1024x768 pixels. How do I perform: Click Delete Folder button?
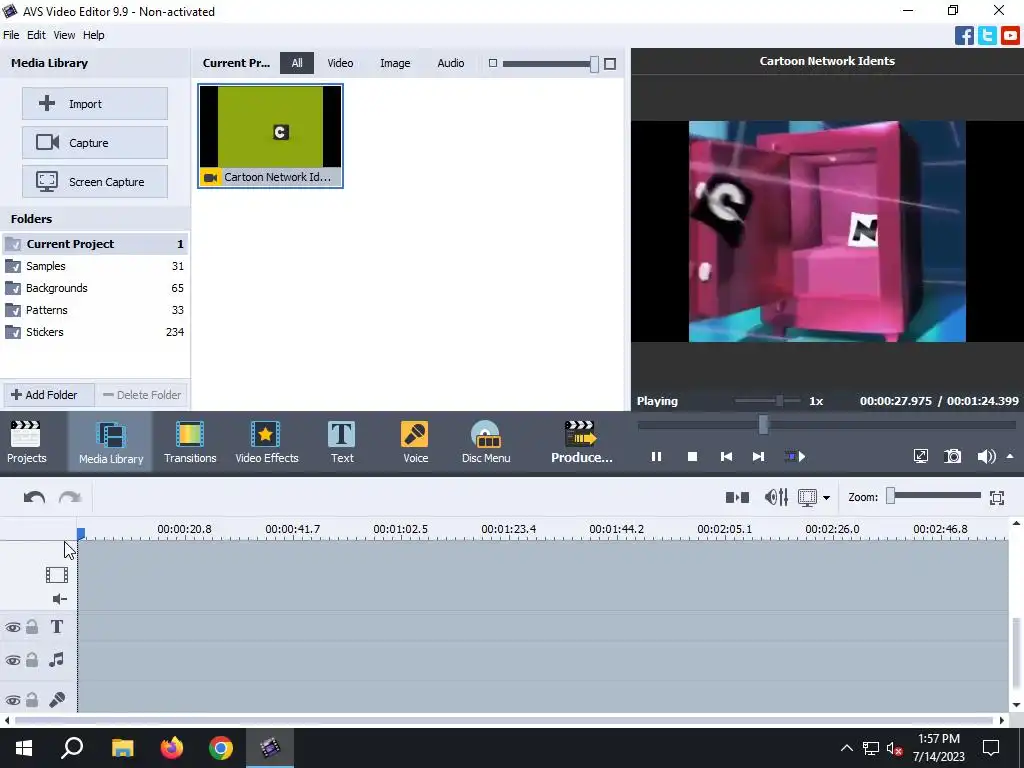(x=142, y=395)
